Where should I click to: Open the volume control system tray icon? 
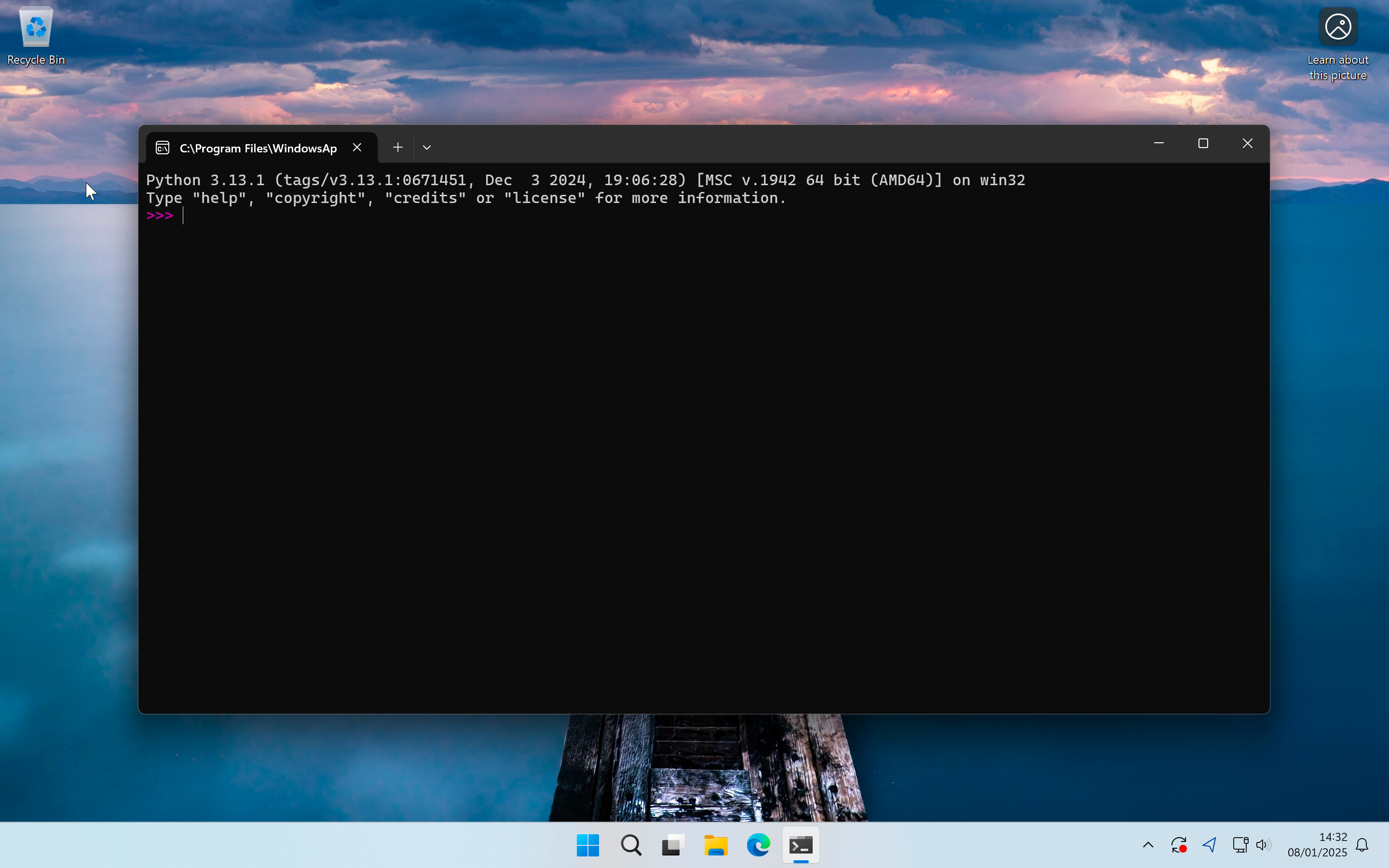click(x=1262, y=845)
